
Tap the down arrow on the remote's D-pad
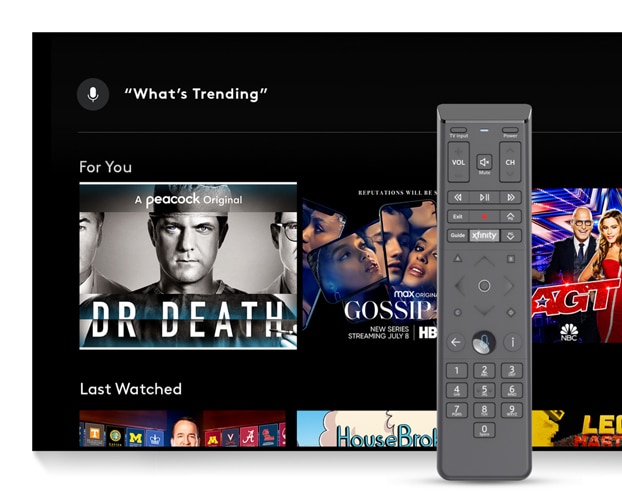(x=484, y=310)
